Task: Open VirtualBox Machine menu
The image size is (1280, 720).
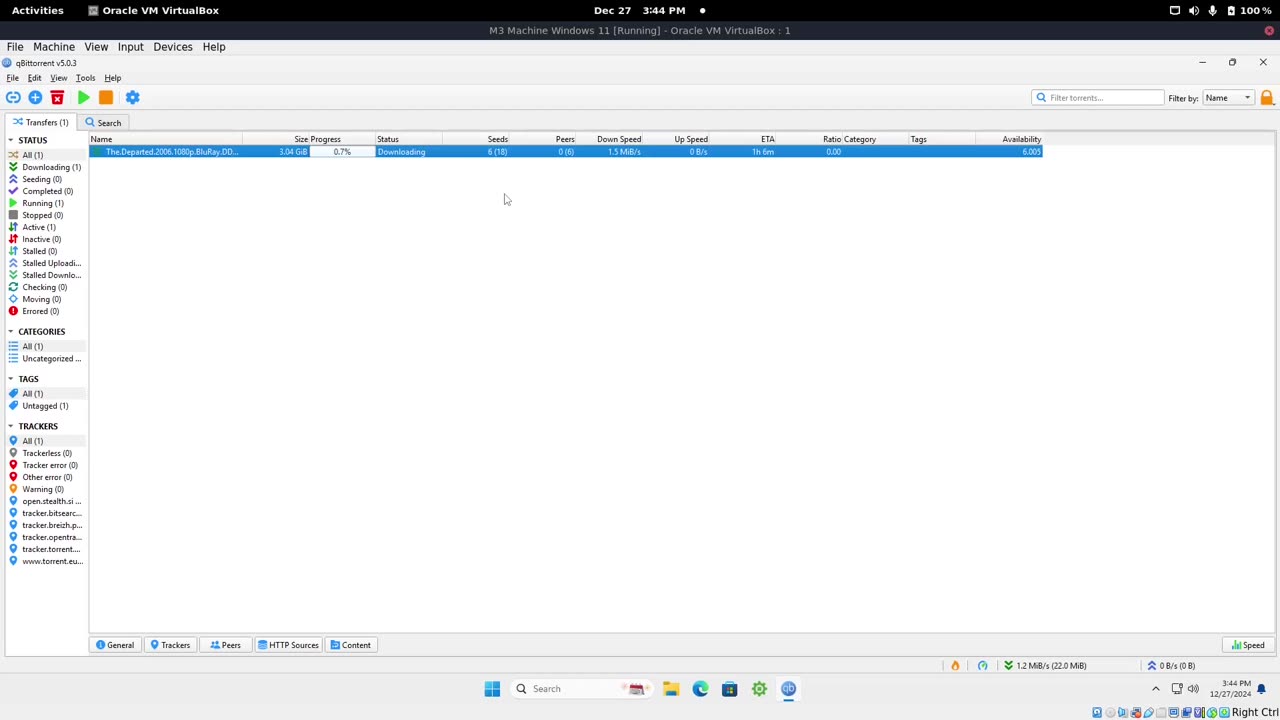Action: (x=54, y=47)
